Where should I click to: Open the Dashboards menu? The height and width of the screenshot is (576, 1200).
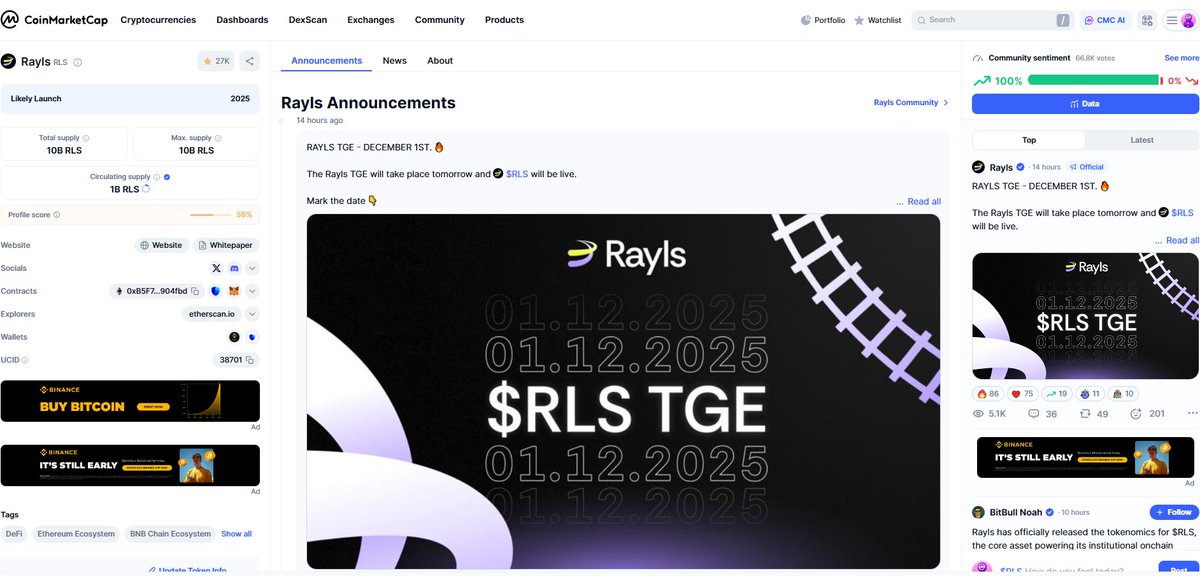(242, 20)
